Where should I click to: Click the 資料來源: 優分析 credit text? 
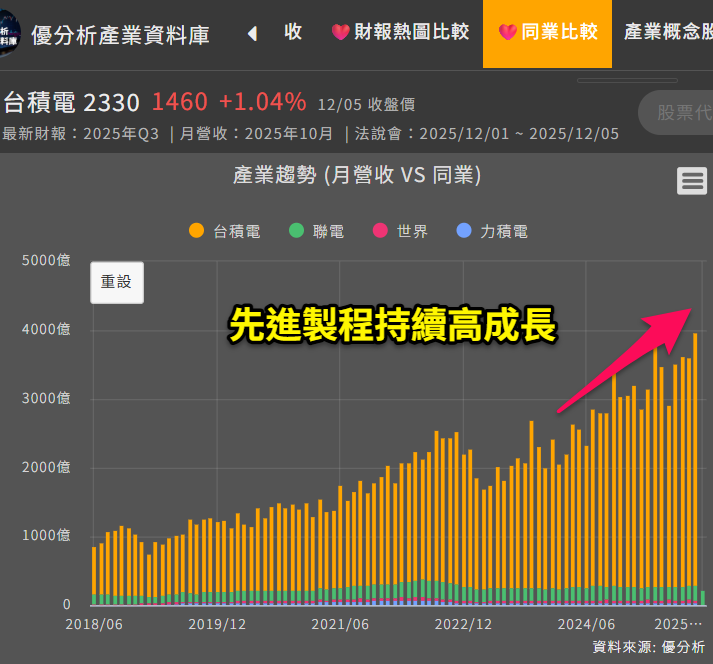click(x=648, y=647)
